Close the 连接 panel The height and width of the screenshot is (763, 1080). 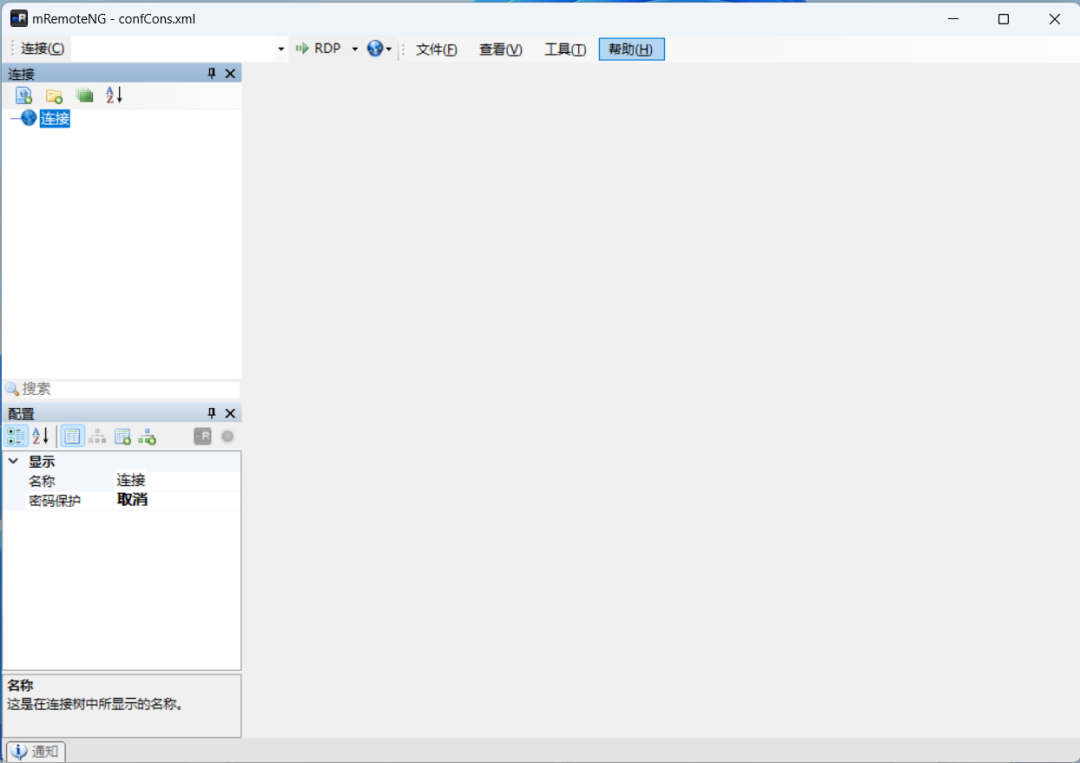pyautogui.click(x=230, y=73)
